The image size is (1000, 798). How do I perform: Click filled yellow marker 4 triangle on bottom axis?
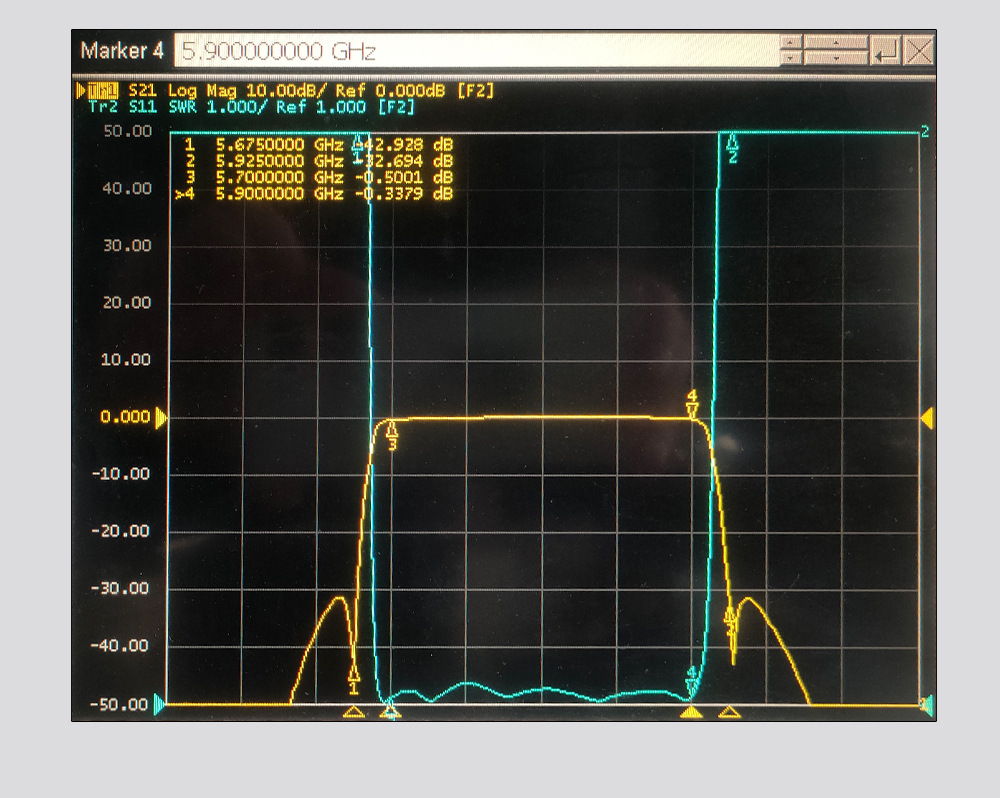[691, 712]
